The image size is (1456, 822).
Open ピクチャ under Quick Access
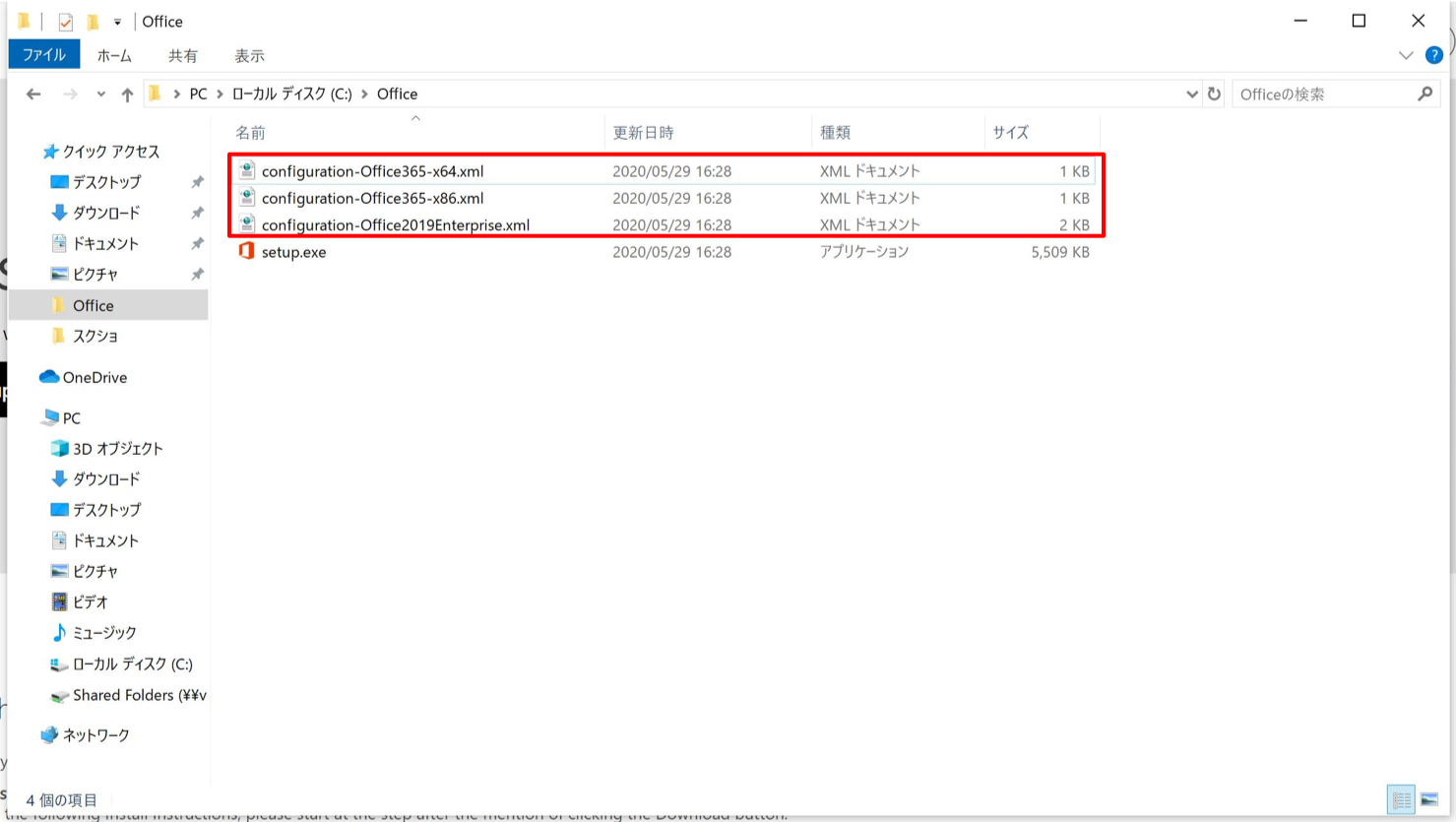click(95, 274)
